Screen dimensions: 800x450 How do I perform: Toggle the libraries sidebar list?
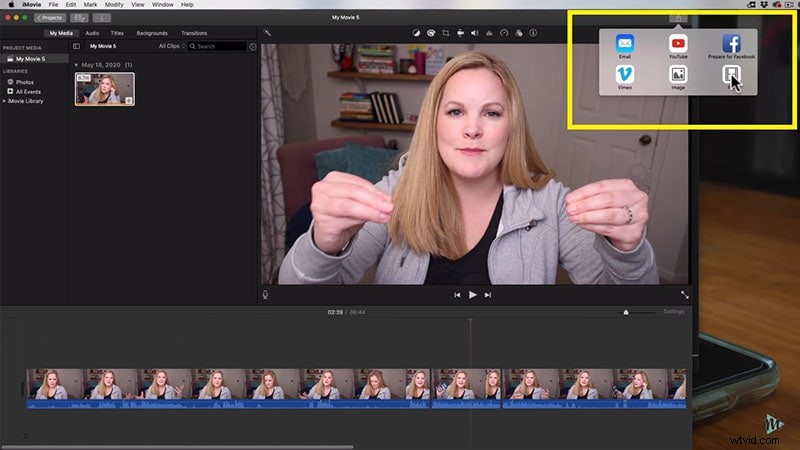(x=77, y=46)
